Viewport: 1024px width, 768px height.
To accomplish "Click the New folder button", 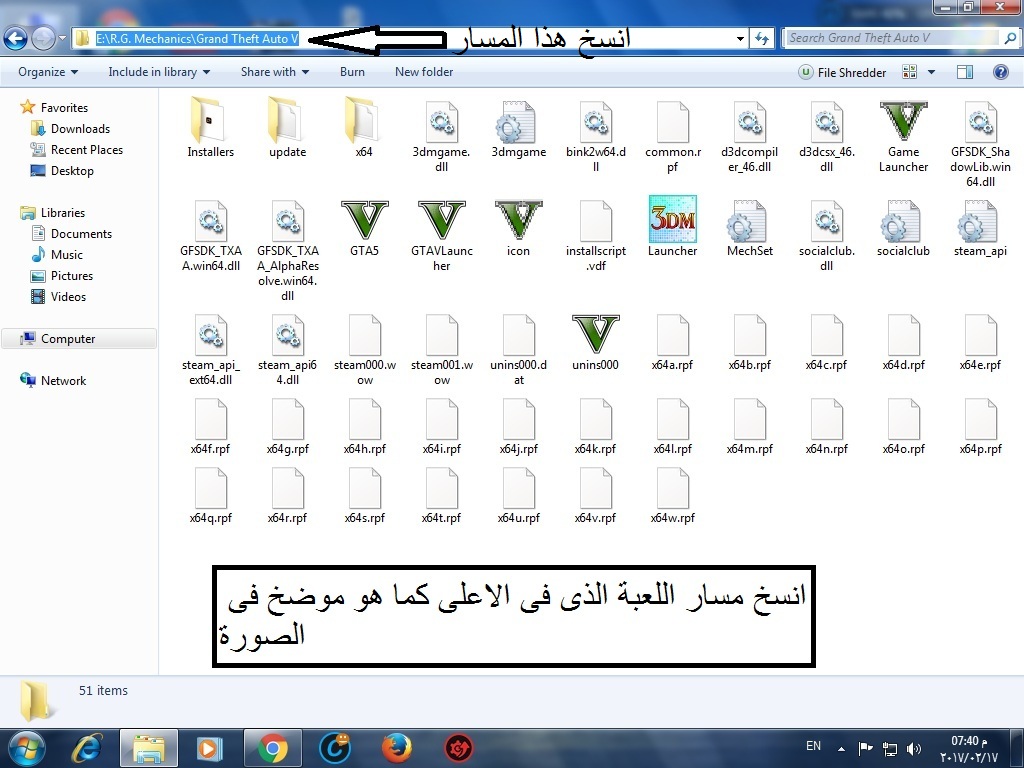I will coord(424,72).
